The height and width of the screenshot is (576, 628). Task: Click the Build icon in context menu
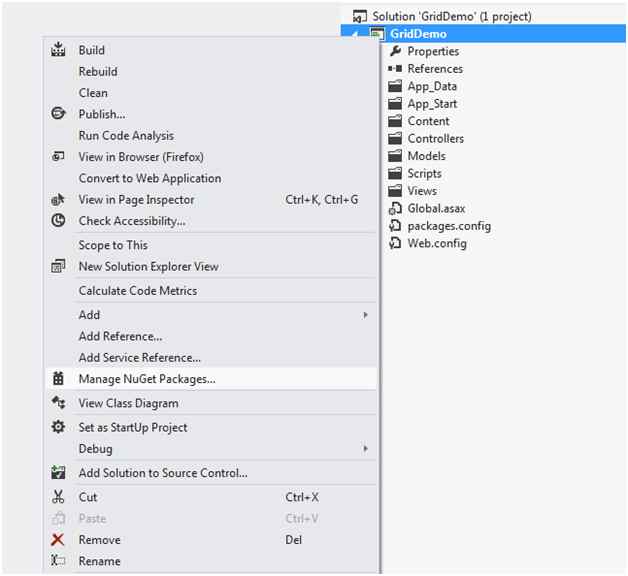58,50
